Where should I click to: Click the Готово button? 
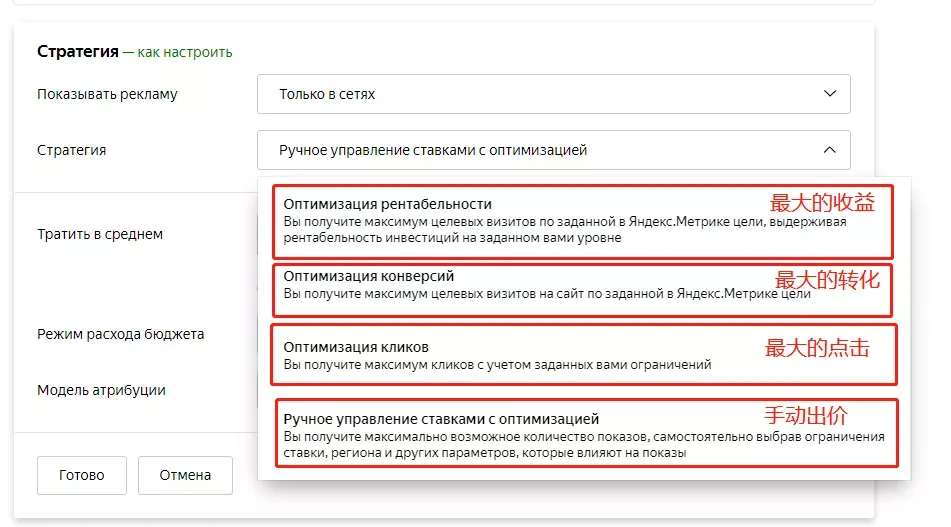[82, 475]
